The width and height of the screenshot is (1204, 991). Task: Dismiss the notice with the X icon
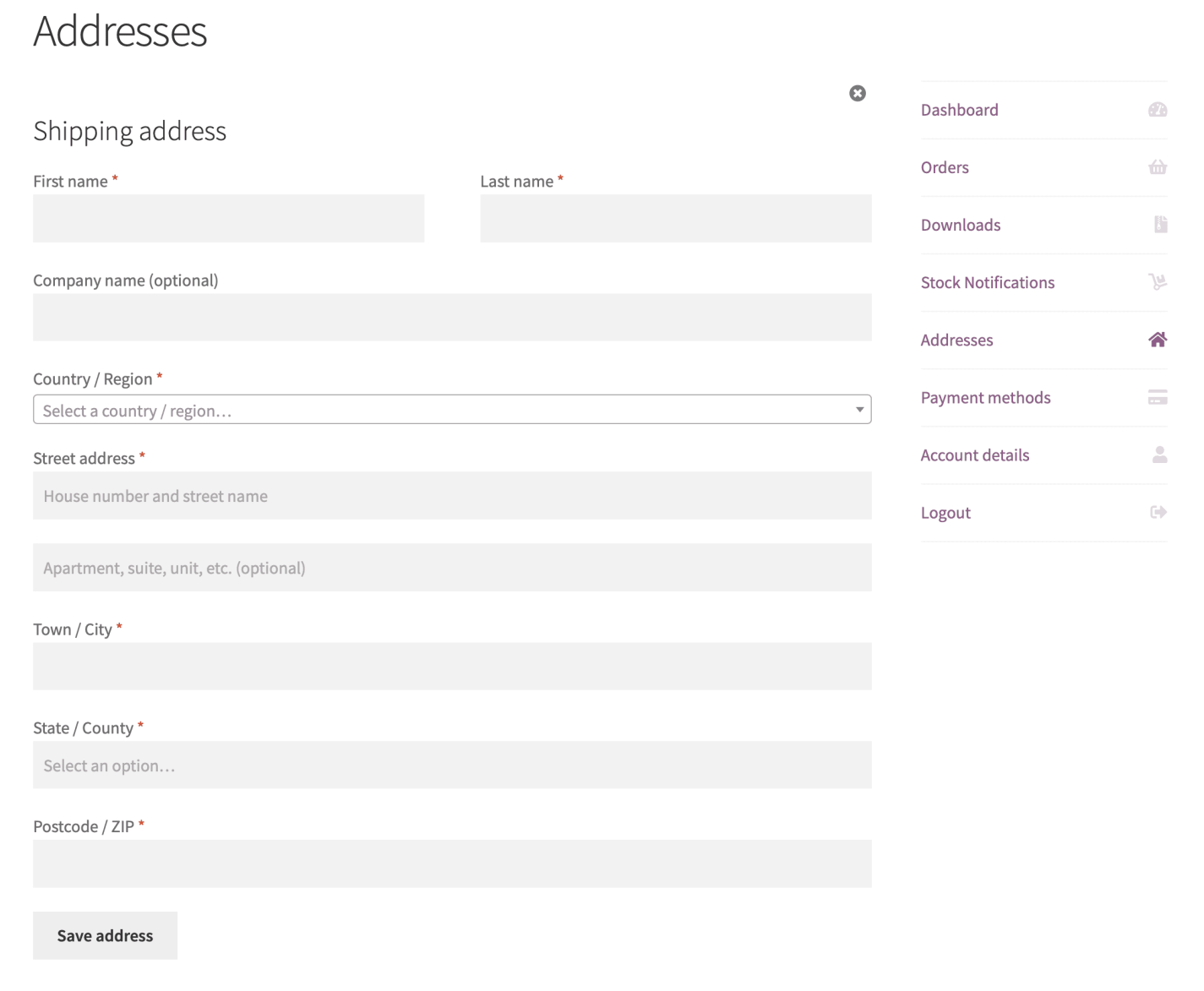click(x=858, y=93)
